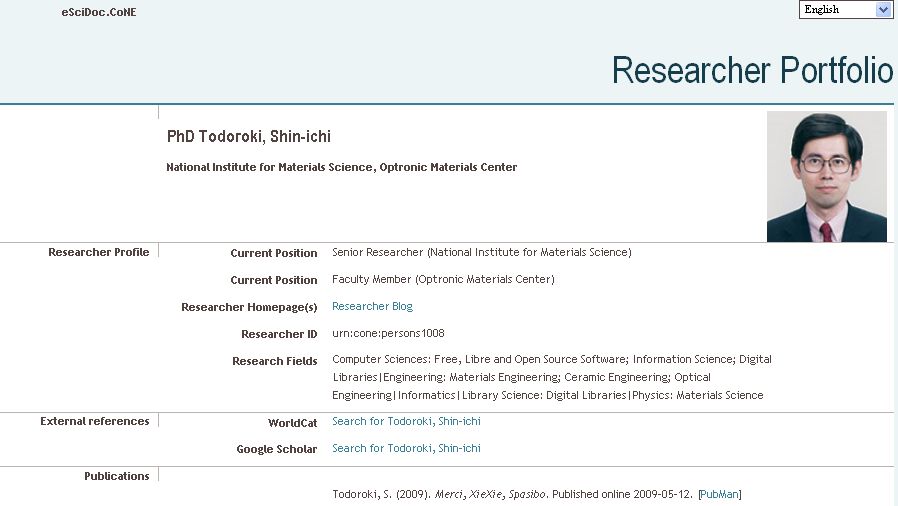The width and height of the screenshot is (898, 506).
Task: Click the Researcher Portfolio page heading
Action: tap(751, 71)
